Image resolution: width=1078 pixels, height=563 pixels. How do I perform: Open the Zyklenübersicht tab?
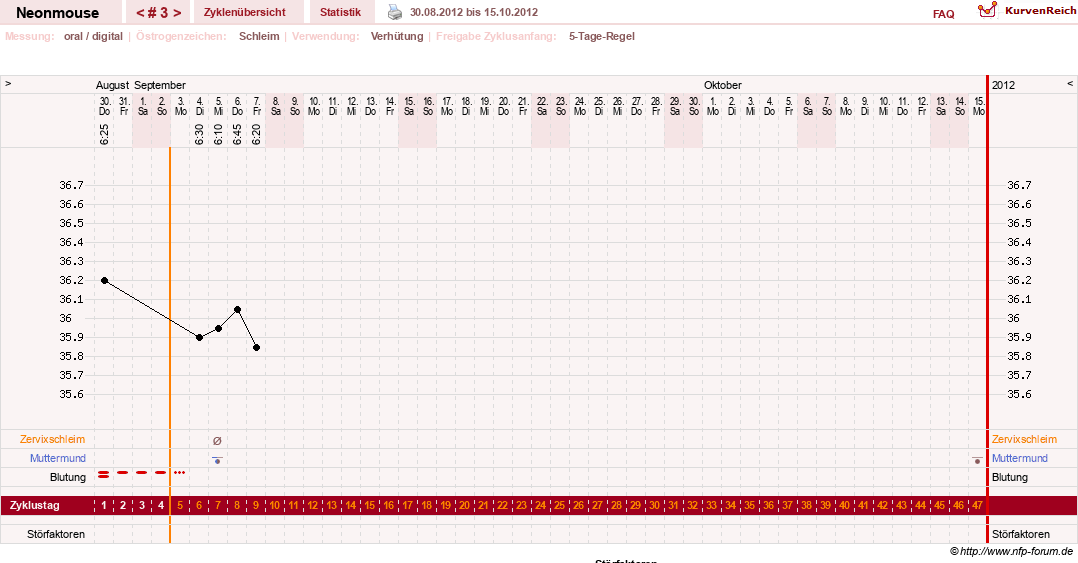tap(245, 12)
